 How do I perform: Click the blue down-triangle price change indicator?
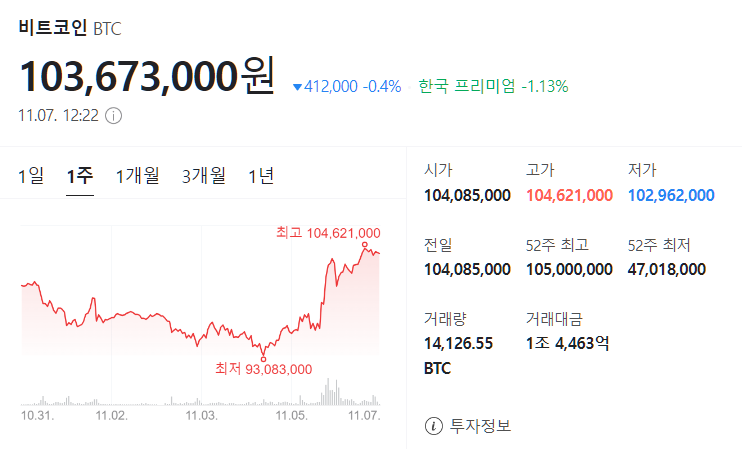coord(297,87)
